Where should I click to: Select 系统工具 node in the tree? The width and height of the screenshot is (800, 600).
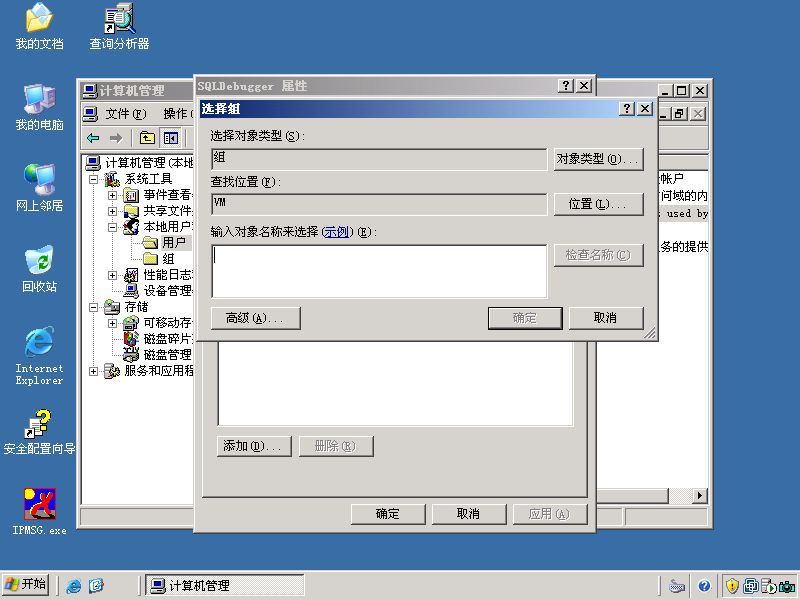coord(148,179)
